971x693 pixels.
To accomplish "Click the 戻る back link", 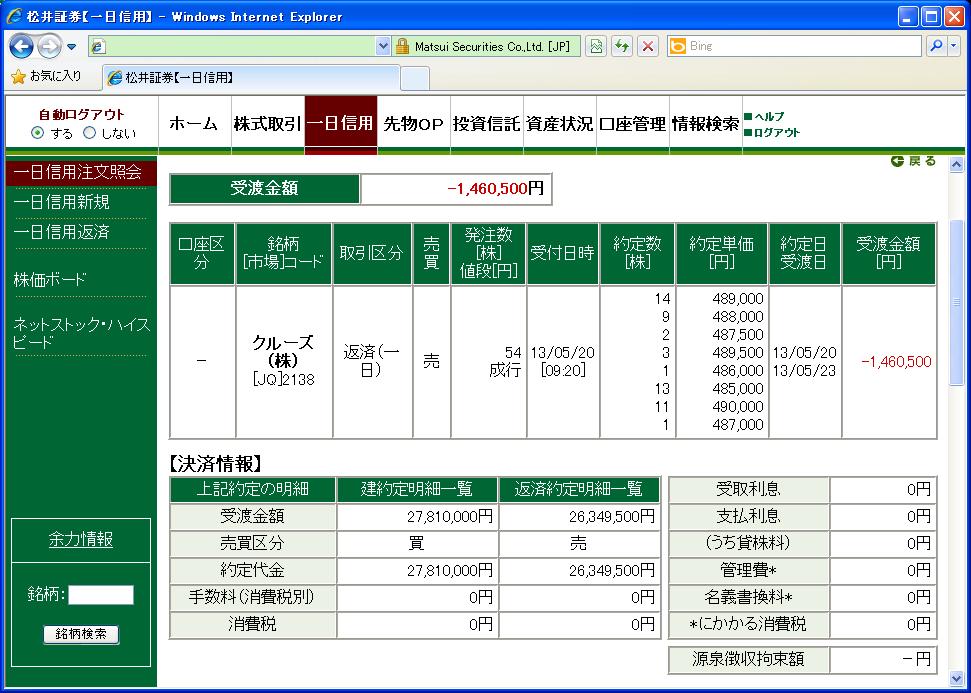I will click(x=913, y=161).
